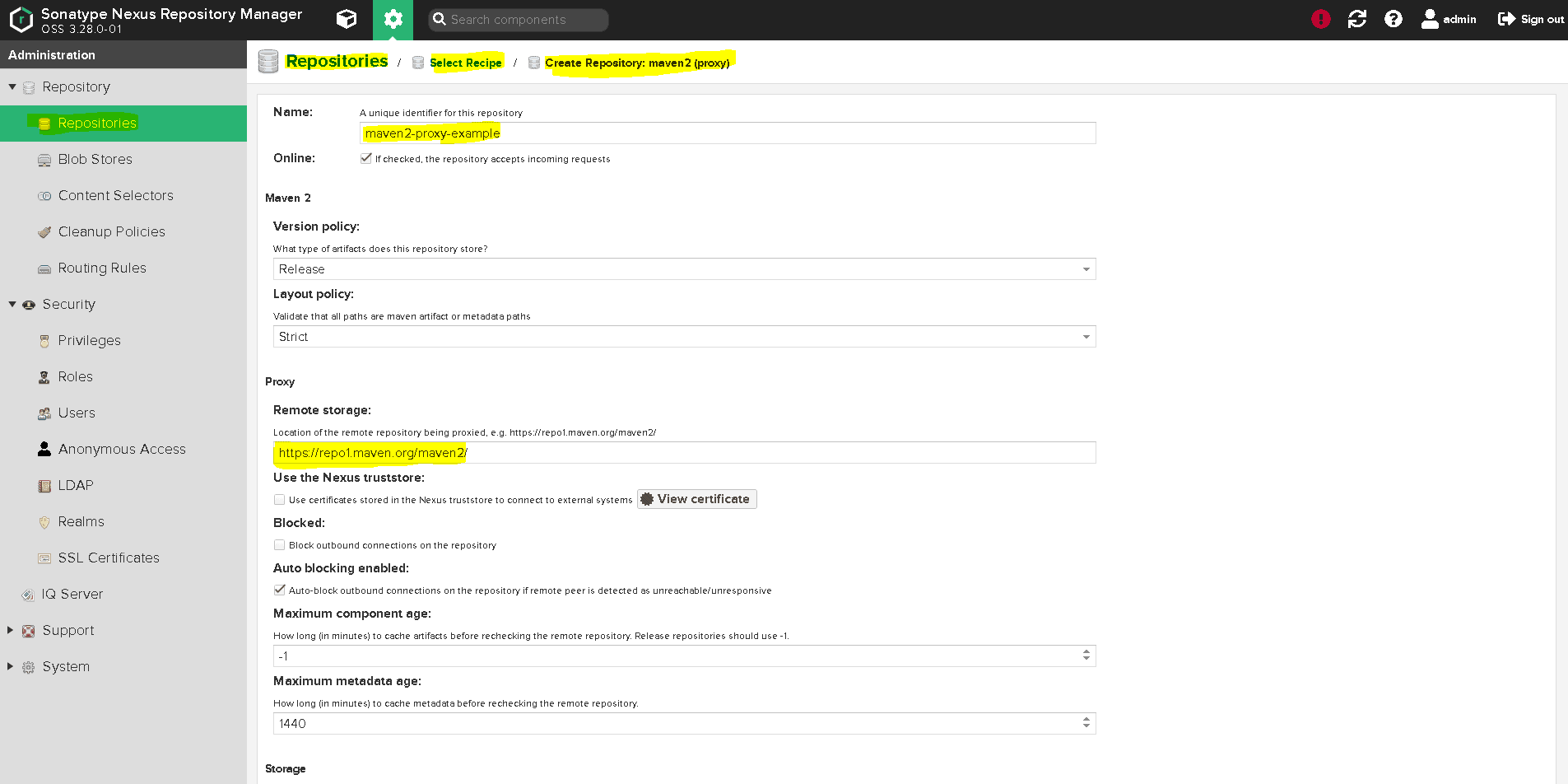The height and width of the screenshot is (784, 1568).
Task: Click the system health alert icon
Action: point(1321,19)
